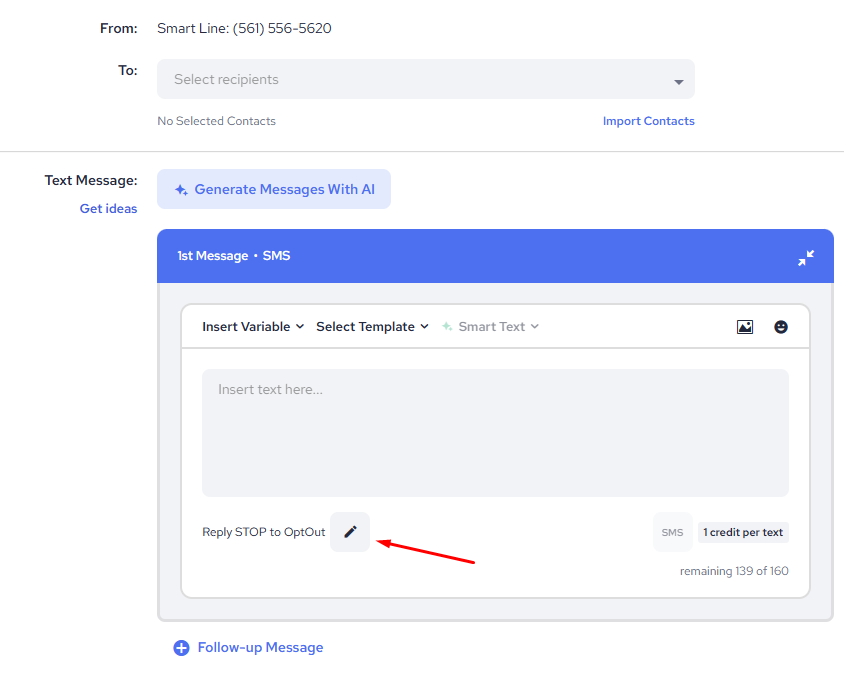The height and width of the screenshot is (685, 844).
Task: Click the Get ideas link
Action: [108, 209]
